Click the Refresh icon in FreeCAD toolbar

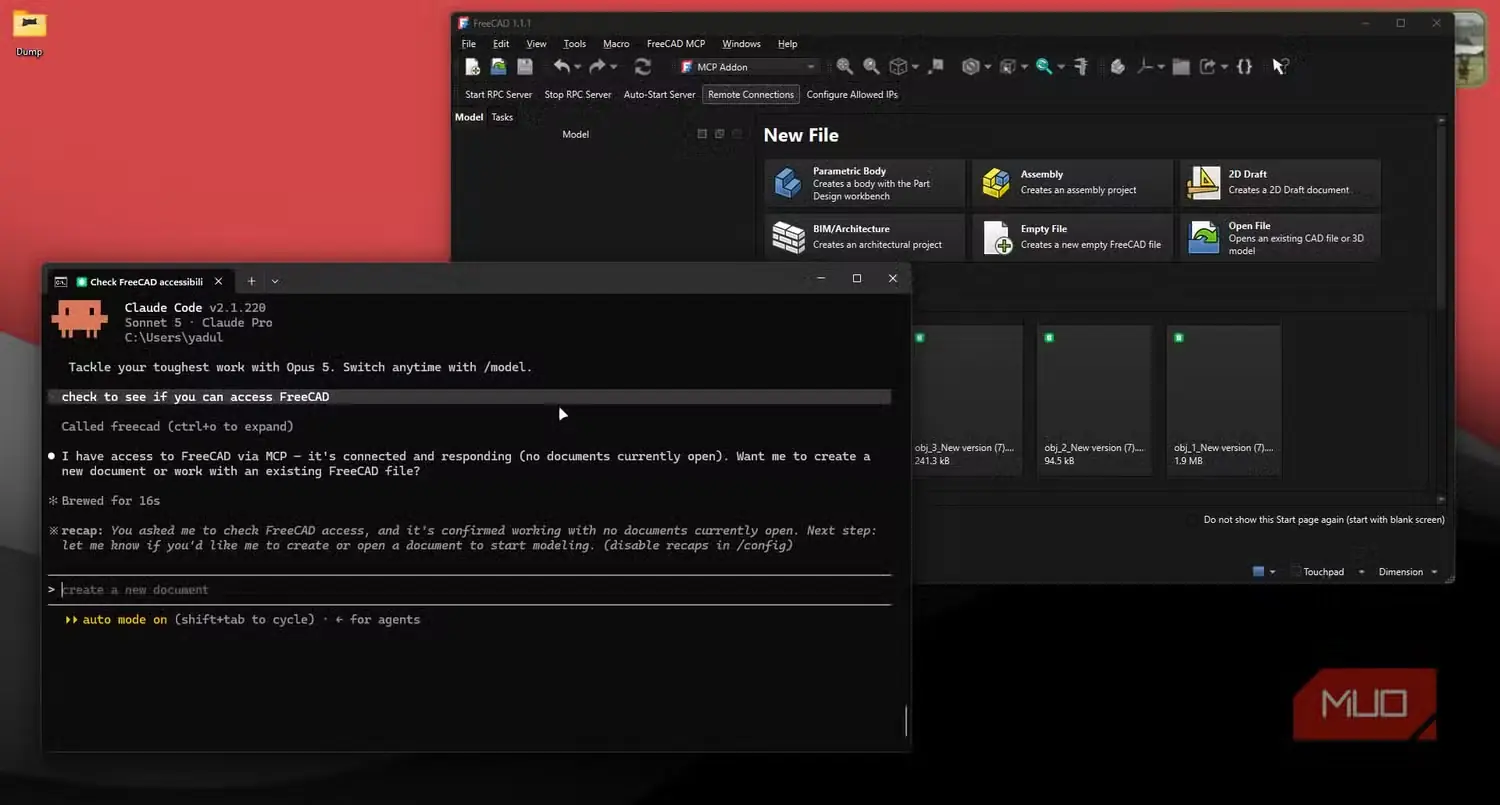click(x=643, y=67)
